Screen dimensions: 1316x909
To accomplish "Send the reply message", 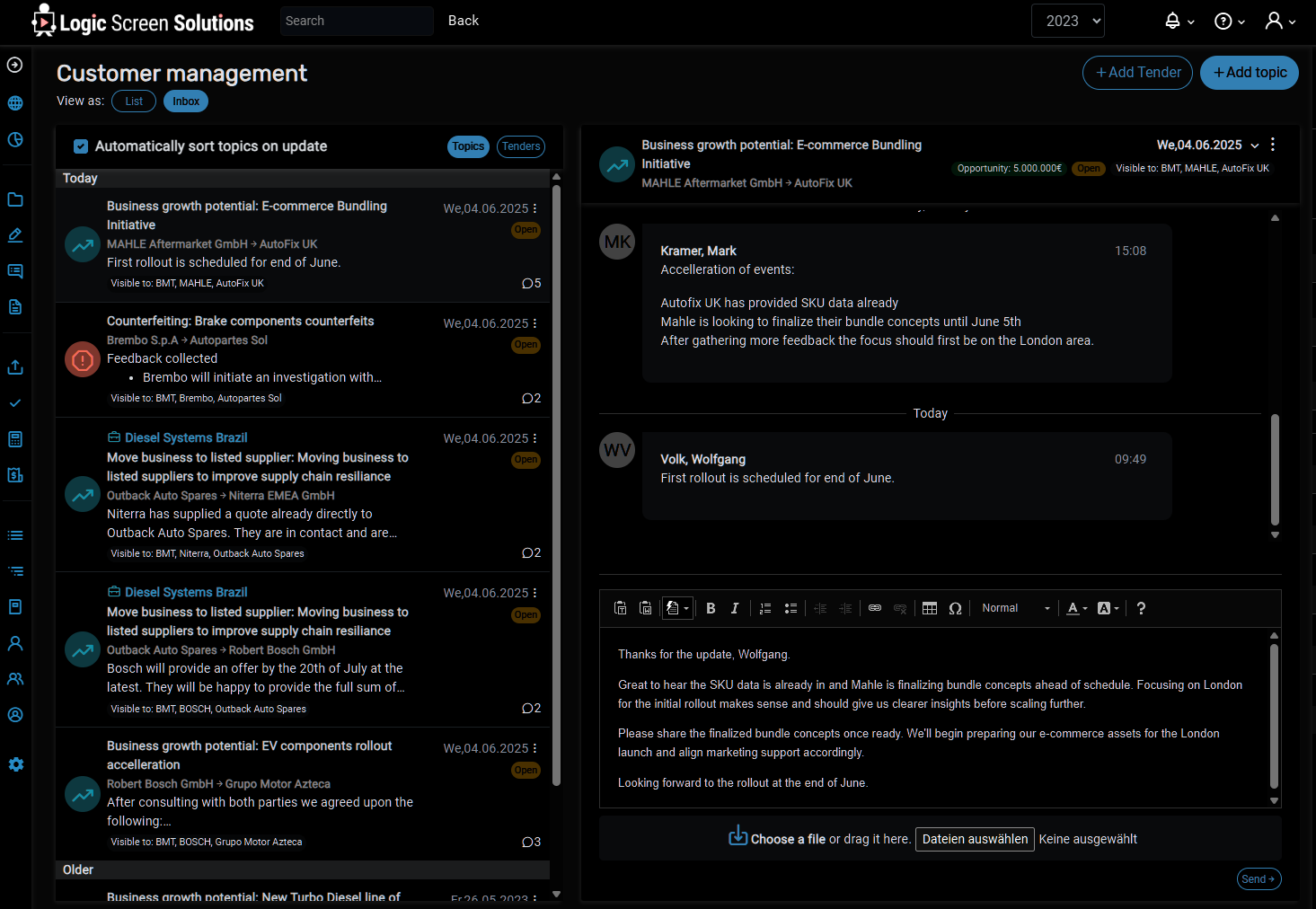I will (1259, 879).
